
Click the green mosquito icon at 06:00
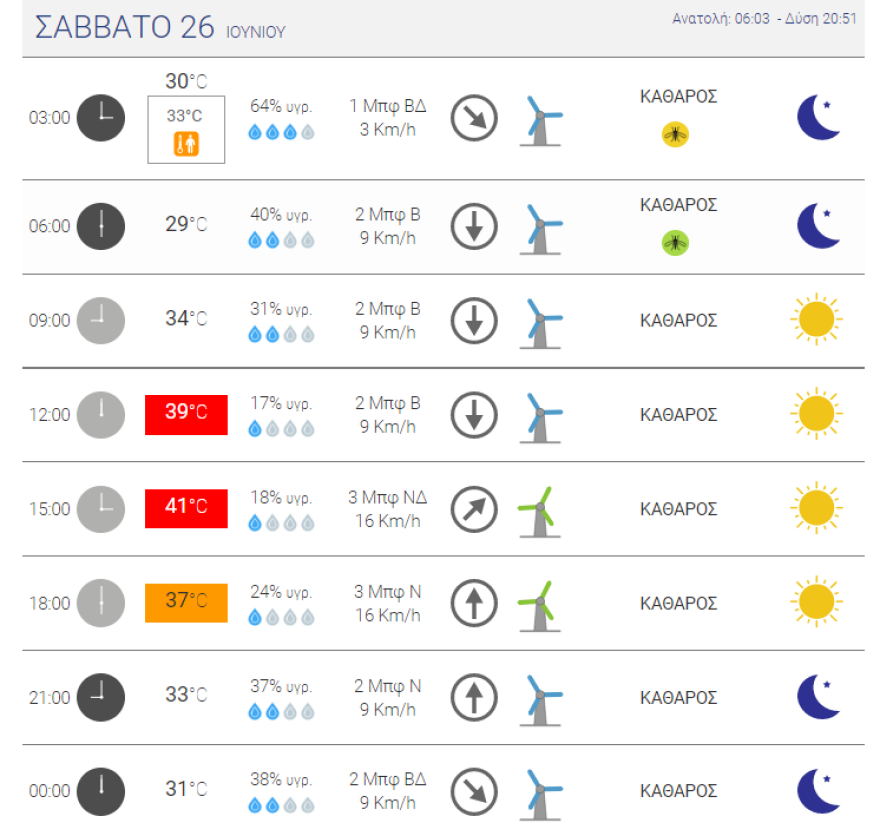click(675, 242)
